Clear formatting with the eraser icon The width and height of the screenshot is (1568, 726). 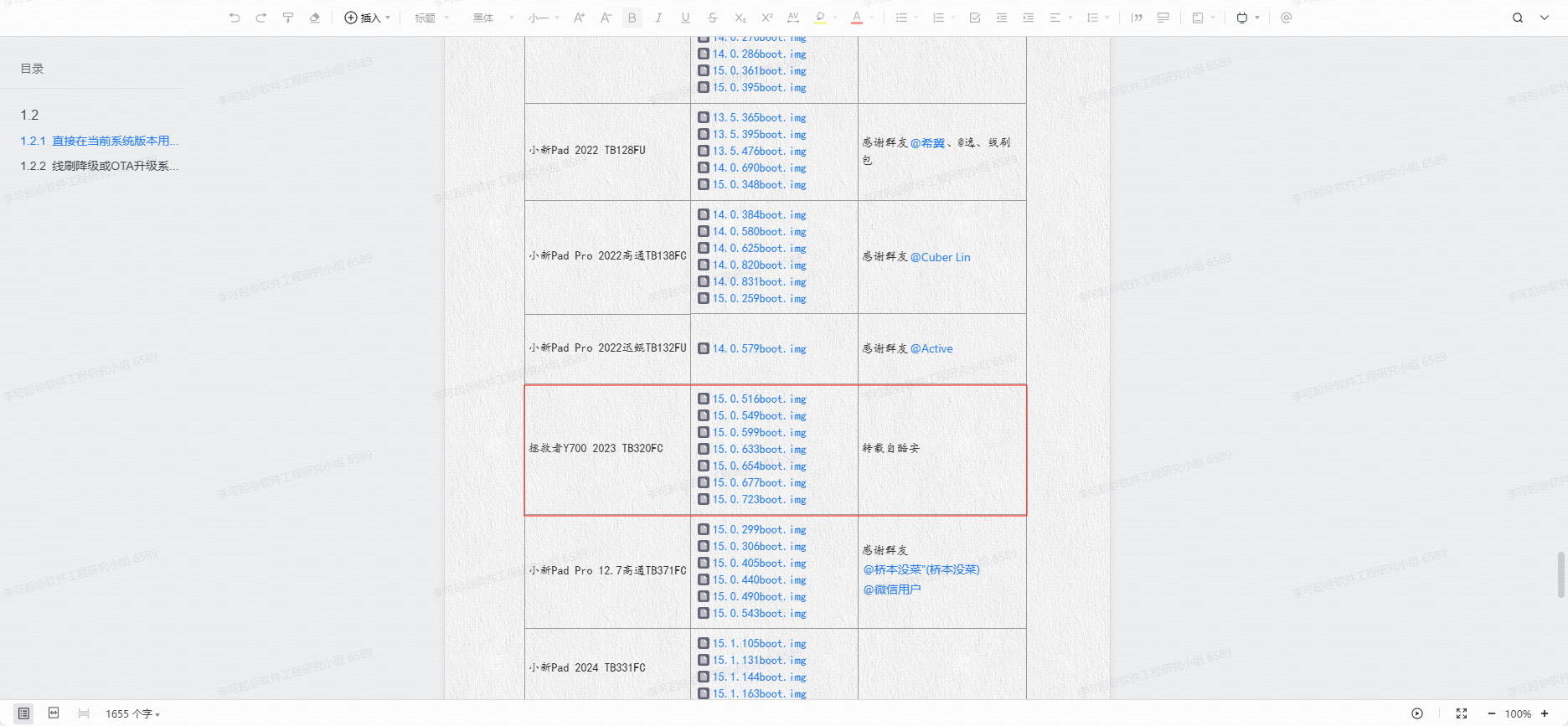tap(315, 18)
